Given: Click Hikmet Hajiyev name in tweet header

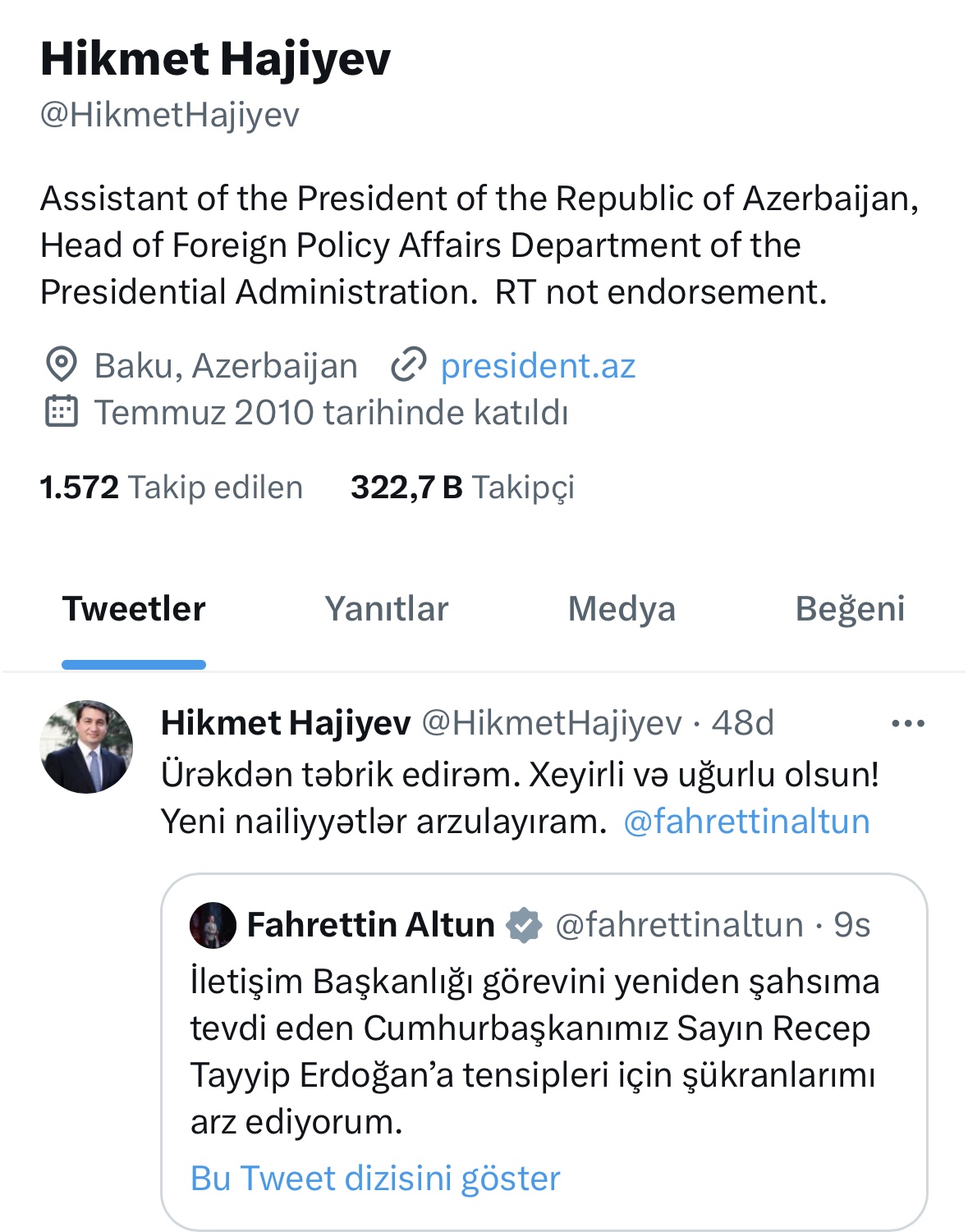Looking at the screenshot, I should coord(286,723).
